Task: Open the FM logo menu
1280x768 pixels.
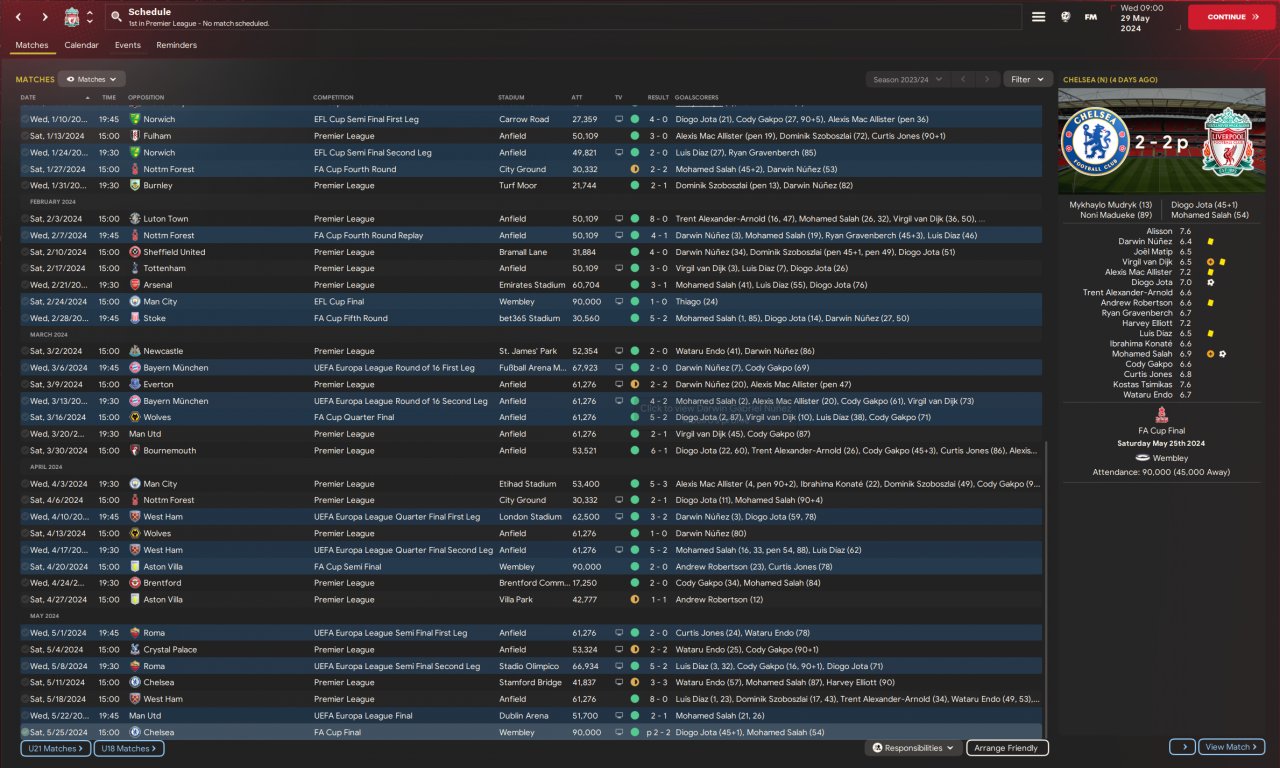Action: pos(1091,17)
